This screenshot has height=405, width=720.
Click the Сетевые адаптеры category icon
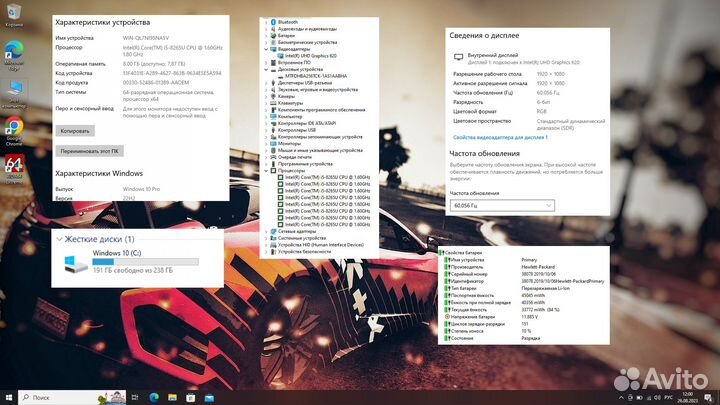(x=273, y=231)
